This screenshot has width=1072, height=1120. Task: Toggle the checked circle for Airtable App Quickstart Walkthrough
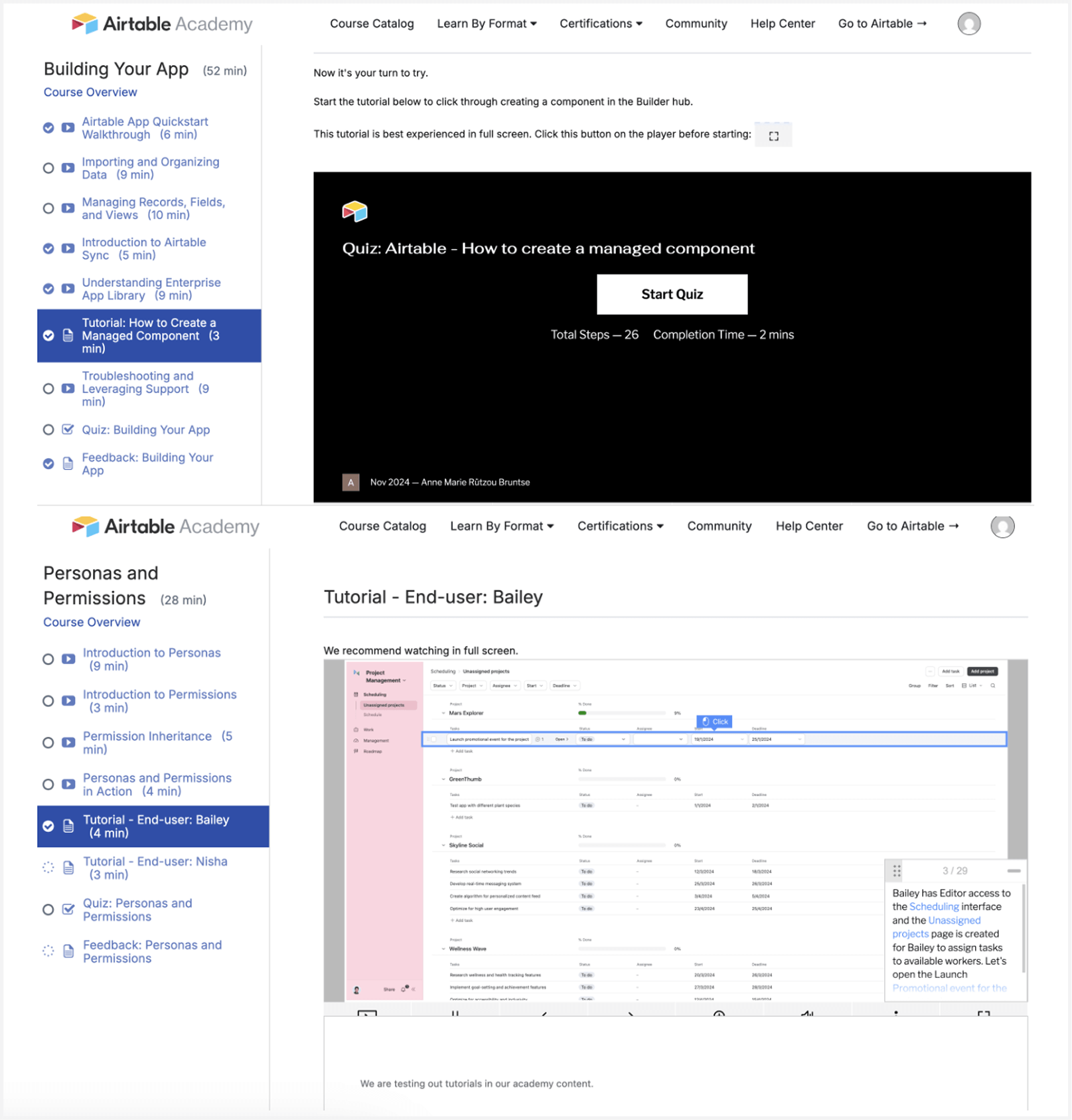click(48, 127)
